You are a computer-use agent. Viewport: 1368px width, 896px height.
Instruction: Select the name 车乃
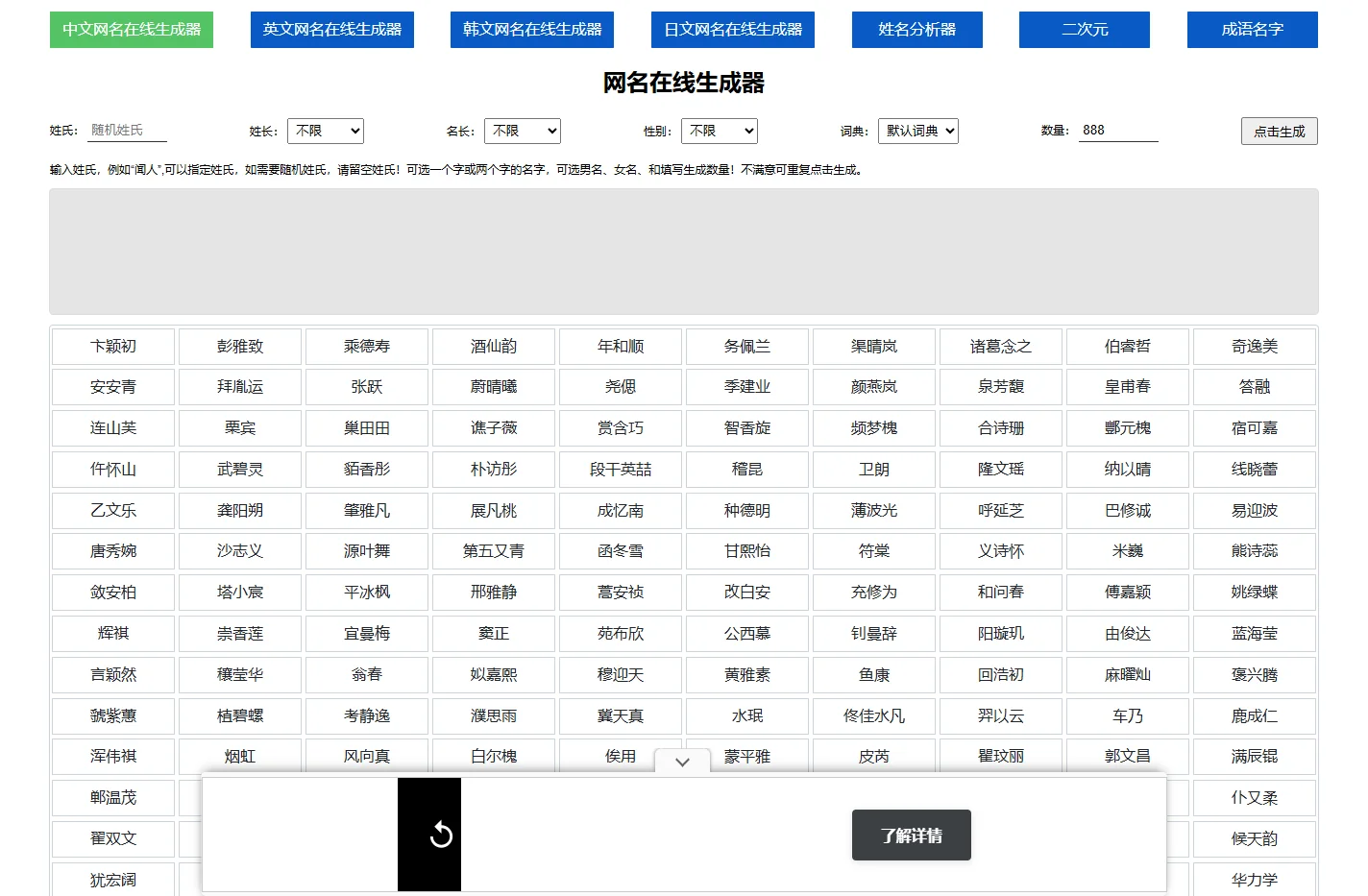[x=1128, y=716]
